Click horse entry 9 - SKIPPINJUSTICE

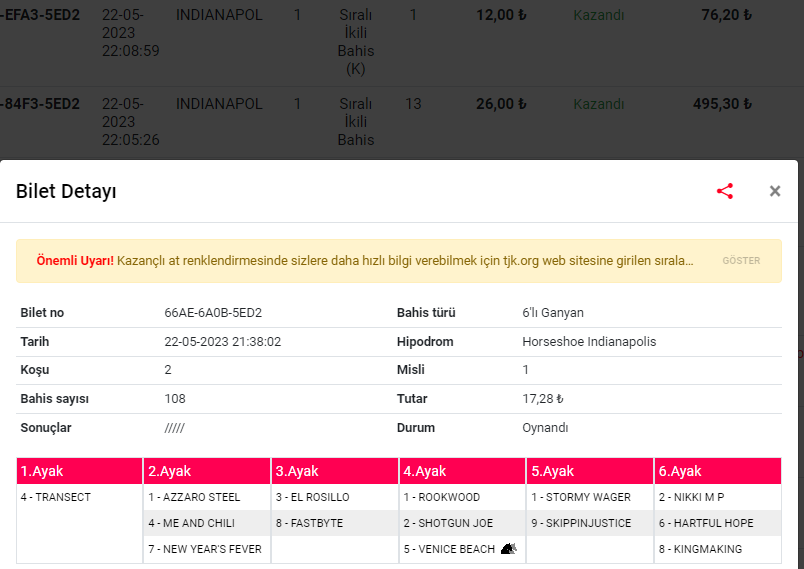pyautogui.click(x=581, y=523)
